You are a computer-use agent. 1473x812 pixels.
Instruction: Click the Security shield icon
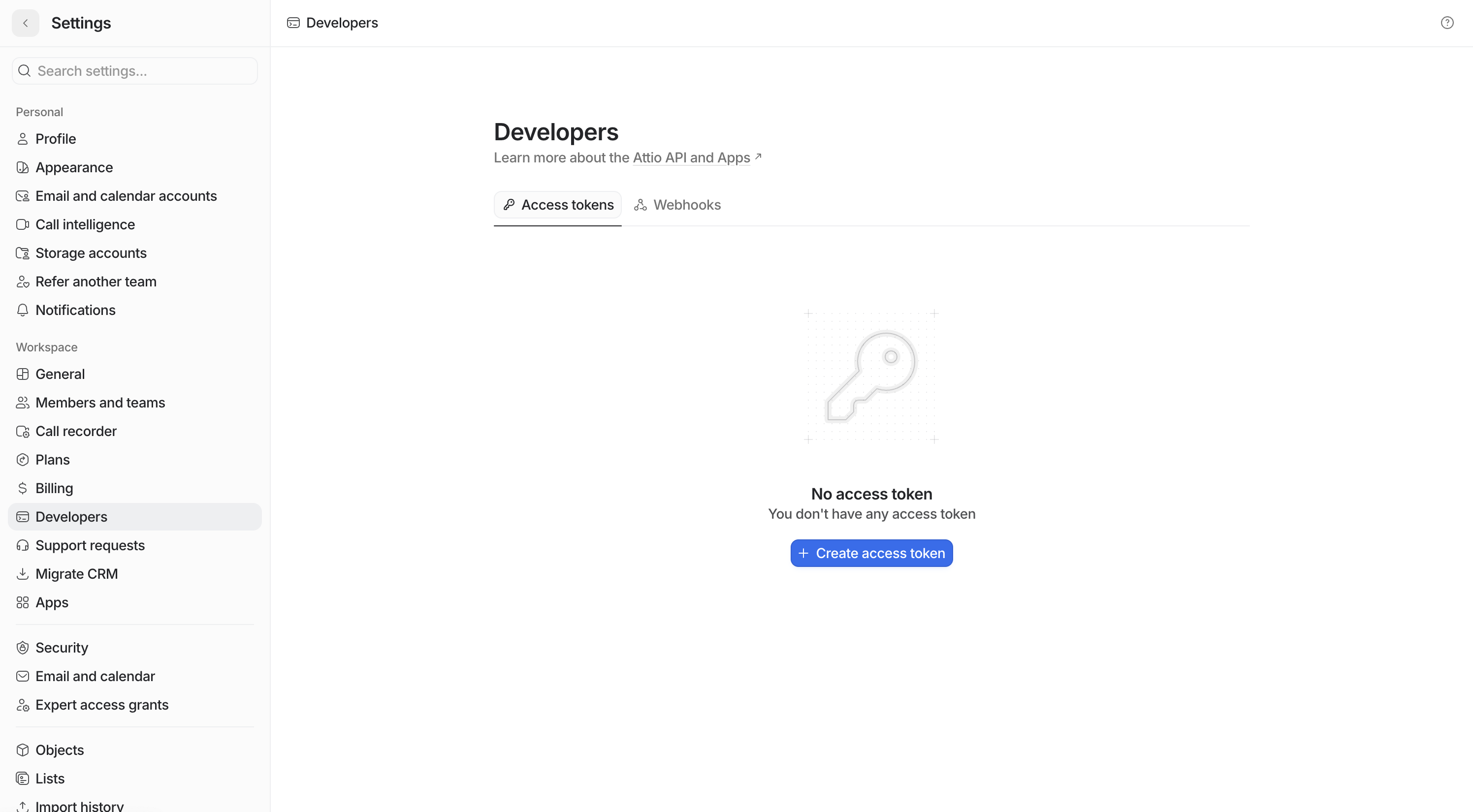coord(22,648)
